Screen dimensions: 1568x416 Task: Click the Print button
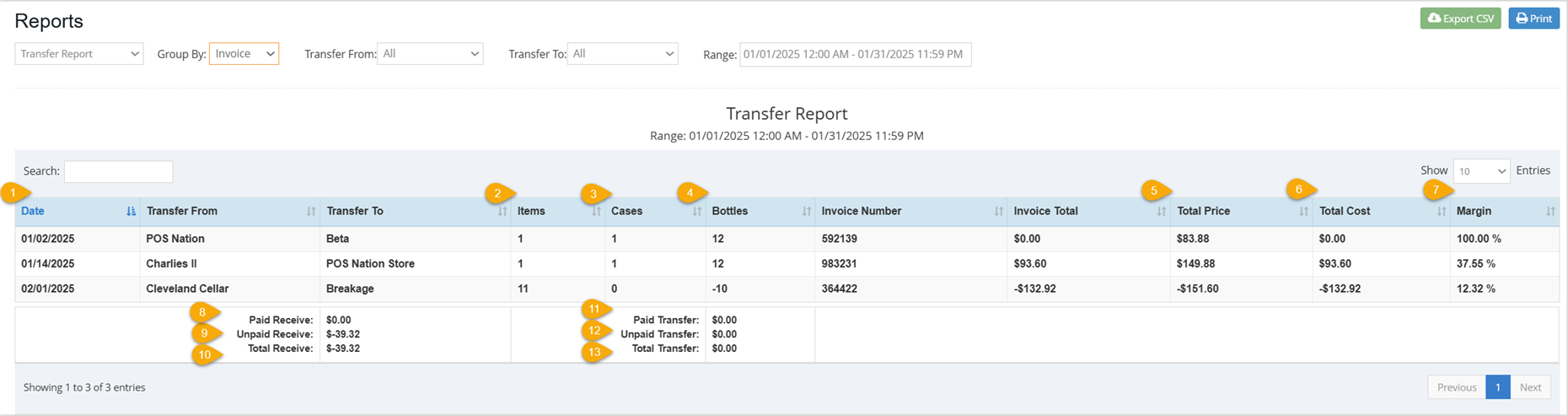[x=1533, y=19]
